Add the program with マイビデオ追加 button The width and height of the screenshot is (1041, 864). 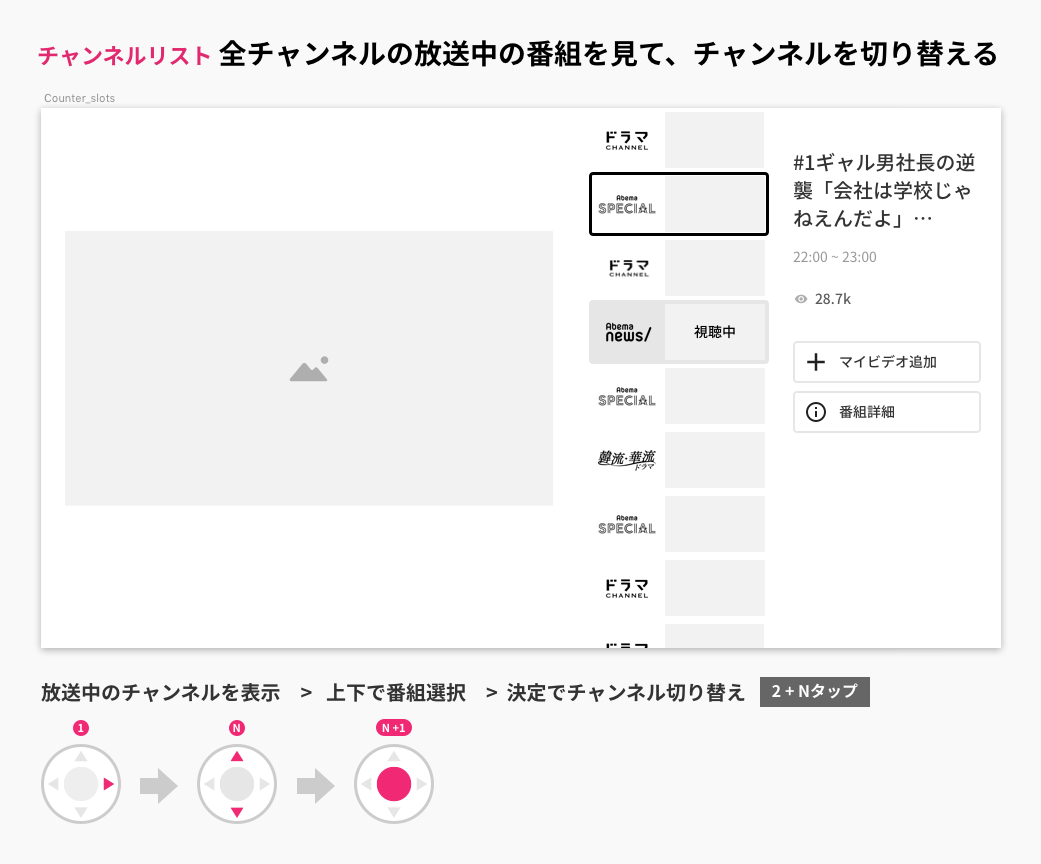pyautogui.click(x=886, y=362)
